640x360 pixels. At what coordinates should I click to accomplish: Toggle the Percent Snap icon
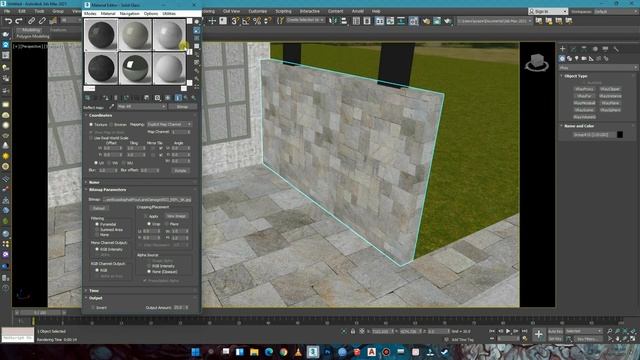tap(257, 21)
